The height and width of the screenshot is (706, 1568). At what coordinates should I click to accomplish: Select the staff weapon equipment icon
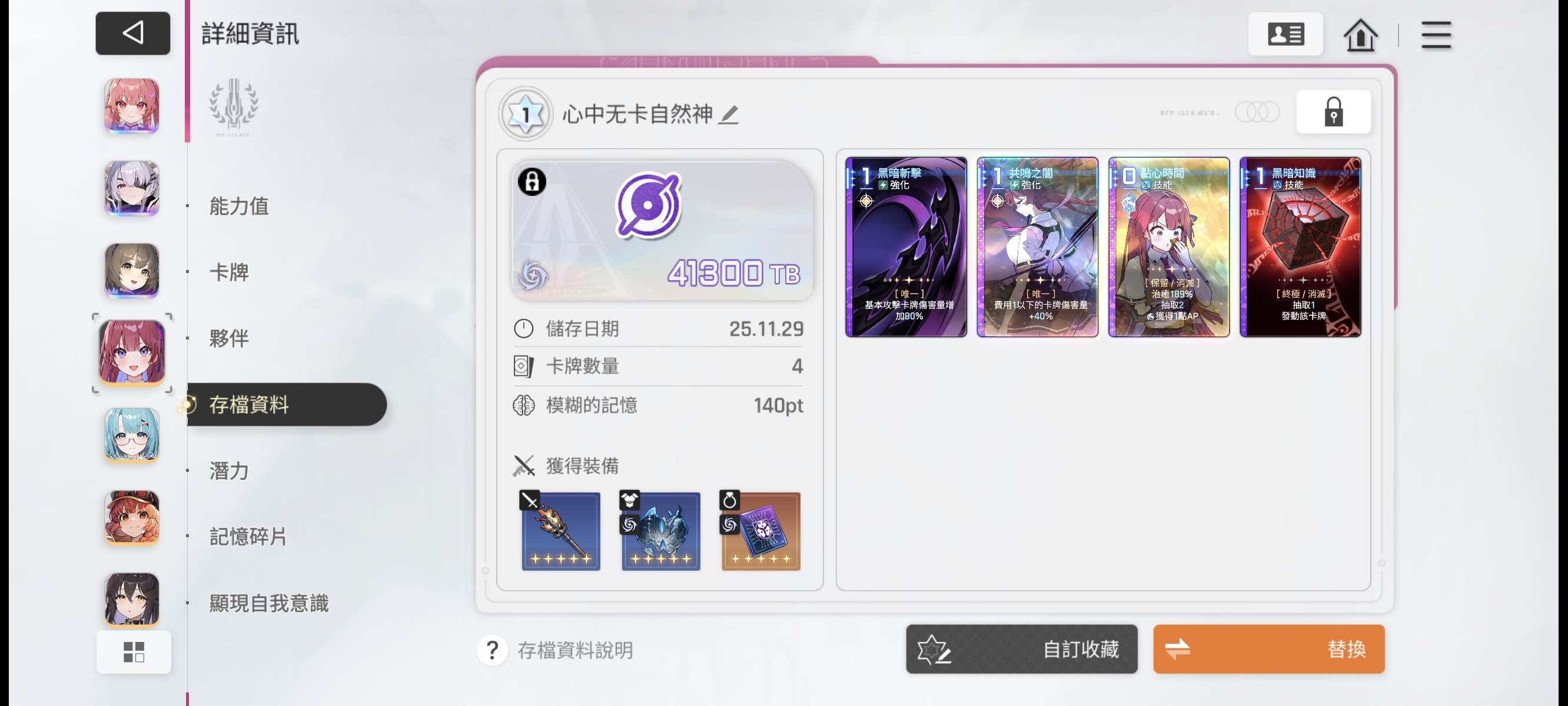click(x=560, y=531)
